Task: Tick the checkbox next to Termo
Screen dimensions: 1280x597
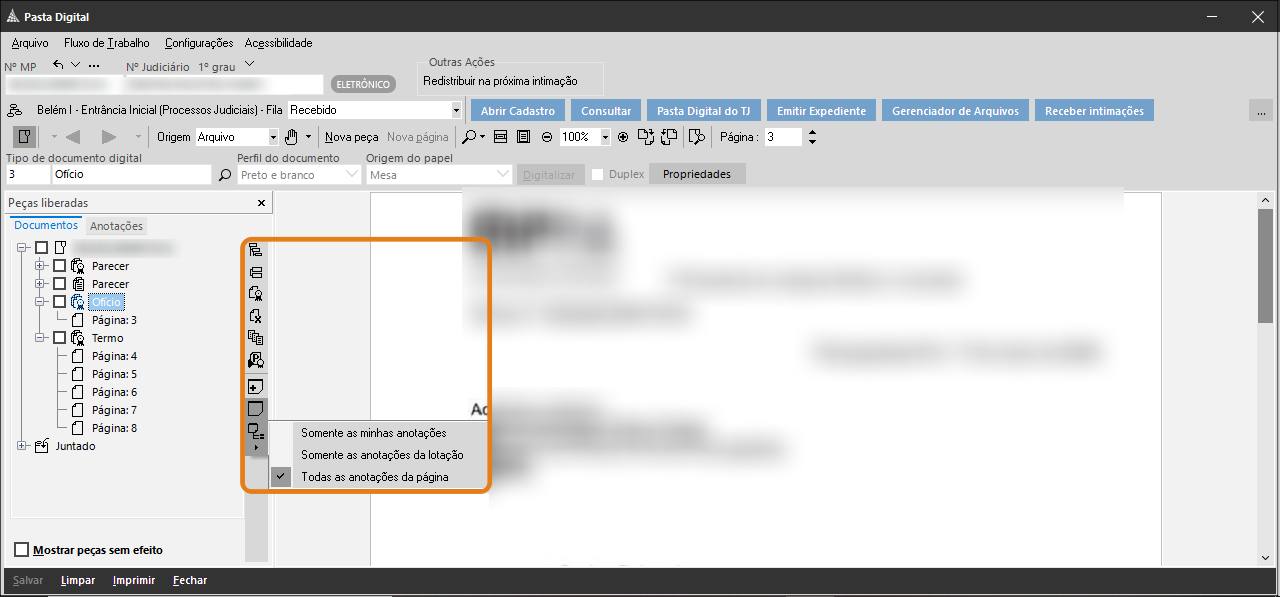Action: (60, 338)
